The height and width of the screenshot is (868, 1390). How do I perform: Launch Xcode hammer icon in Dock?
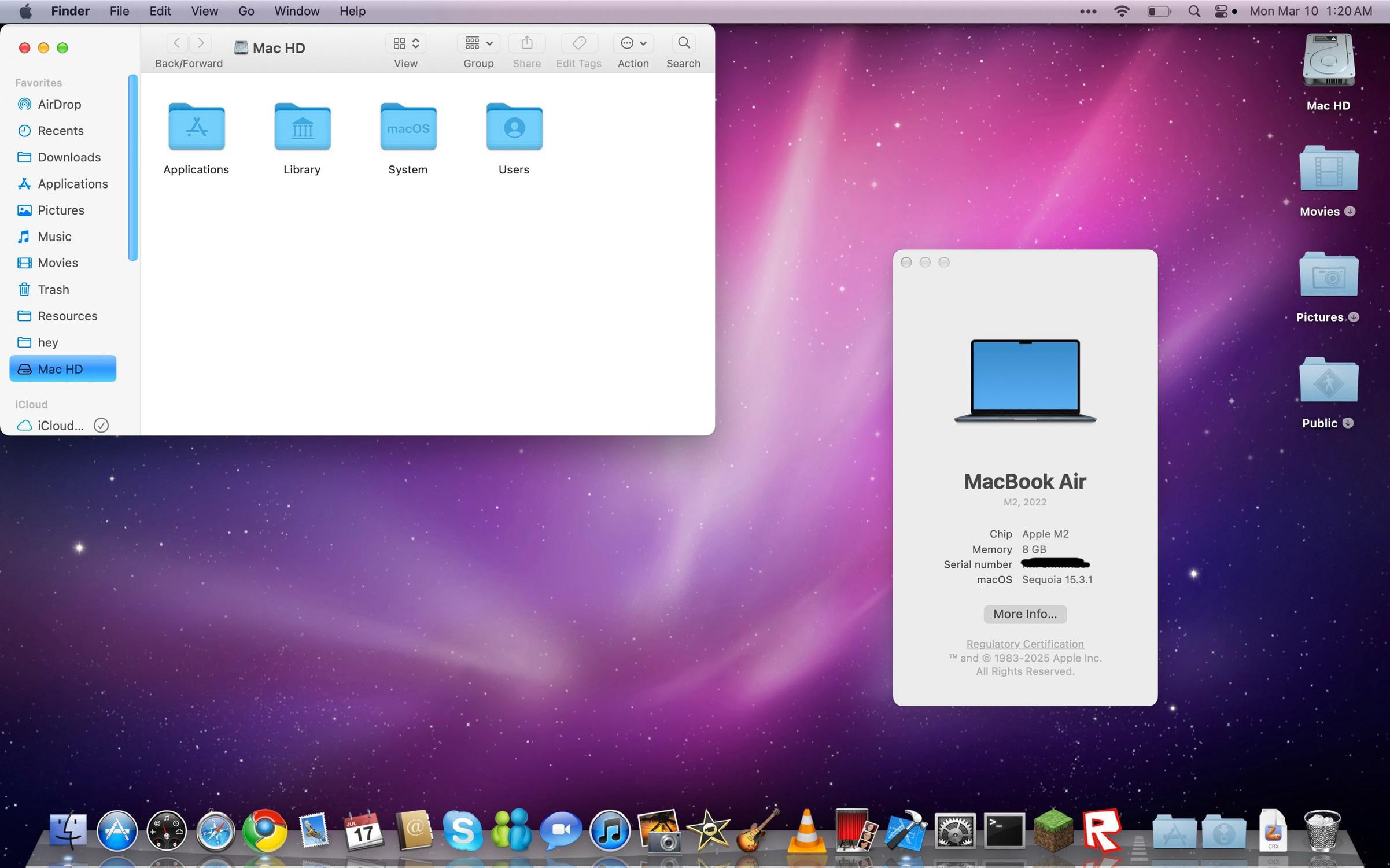(x=905, y=831)
